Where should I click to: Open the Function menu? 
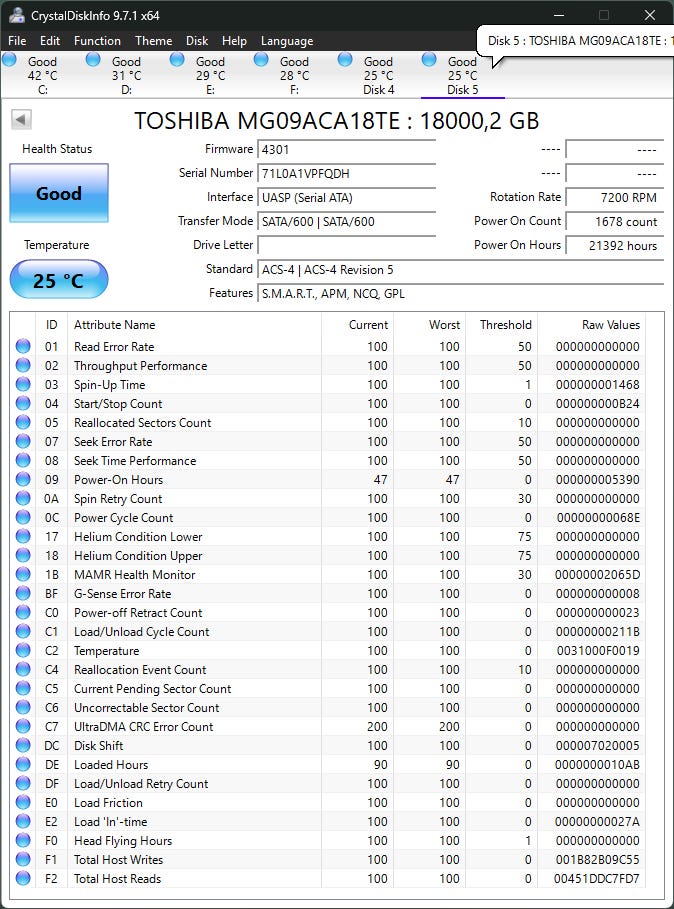click(x=97, y=41)
